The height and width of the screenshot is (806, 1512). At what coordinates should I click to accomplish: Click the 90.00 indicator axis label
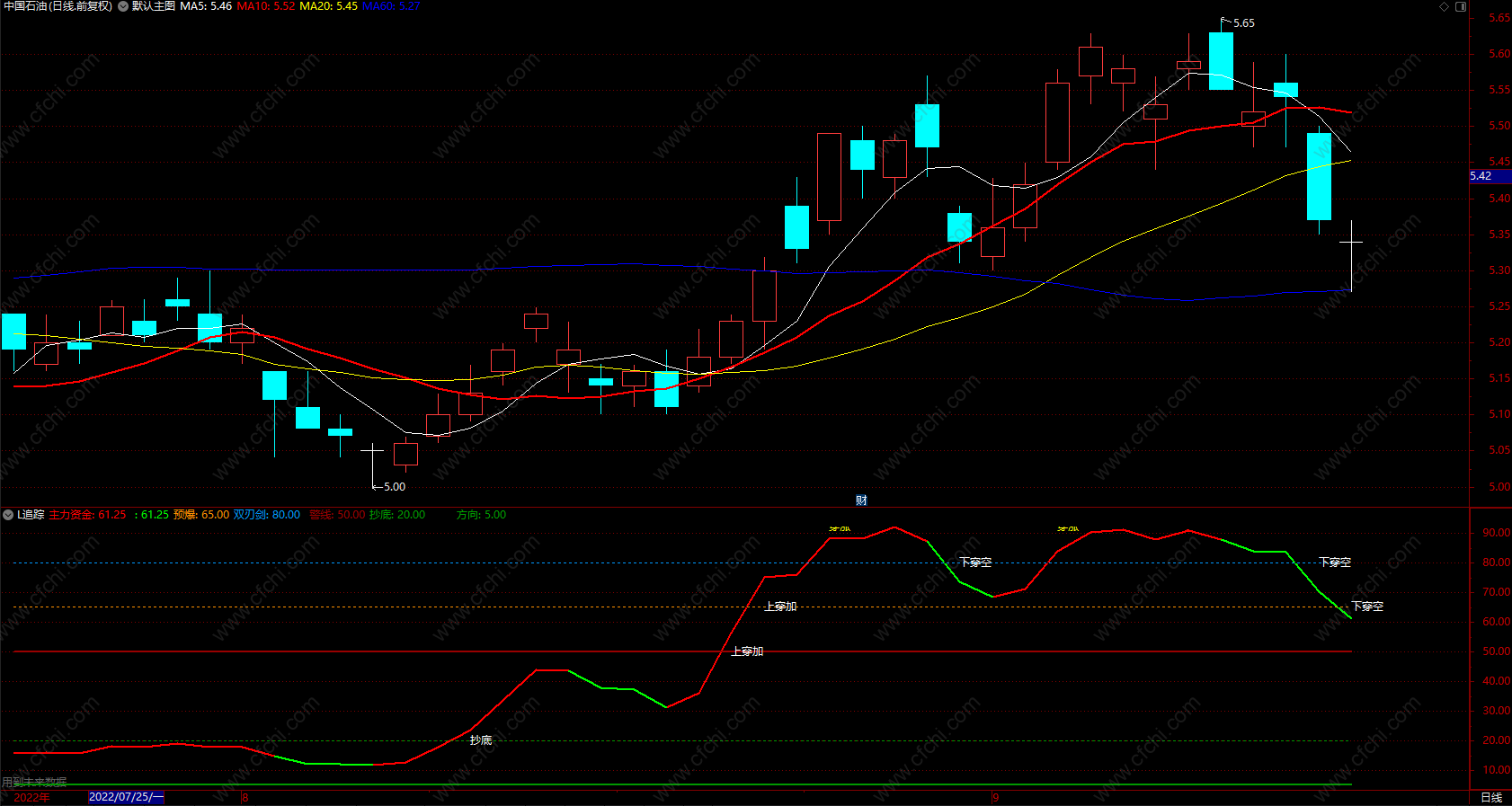coord(1496,533)
